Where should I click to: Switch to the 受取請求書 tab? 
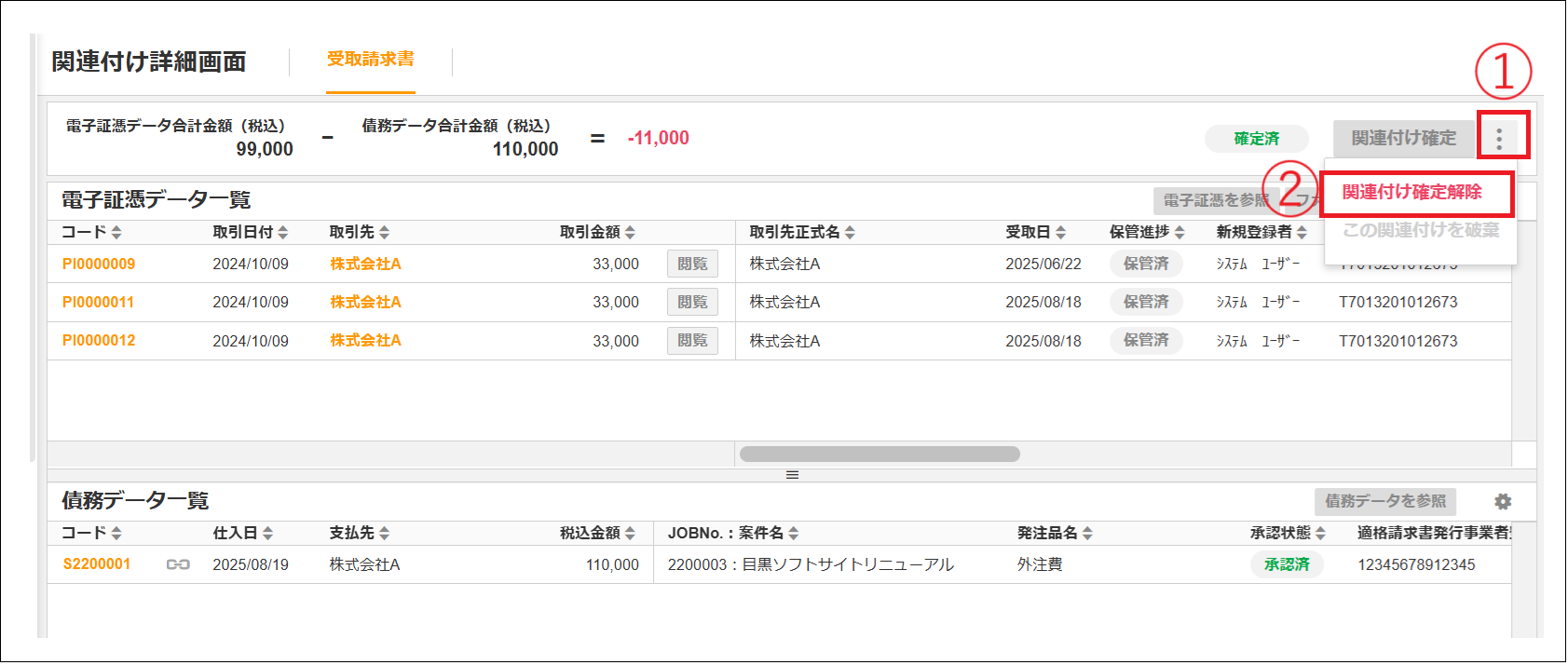(370, 60)
